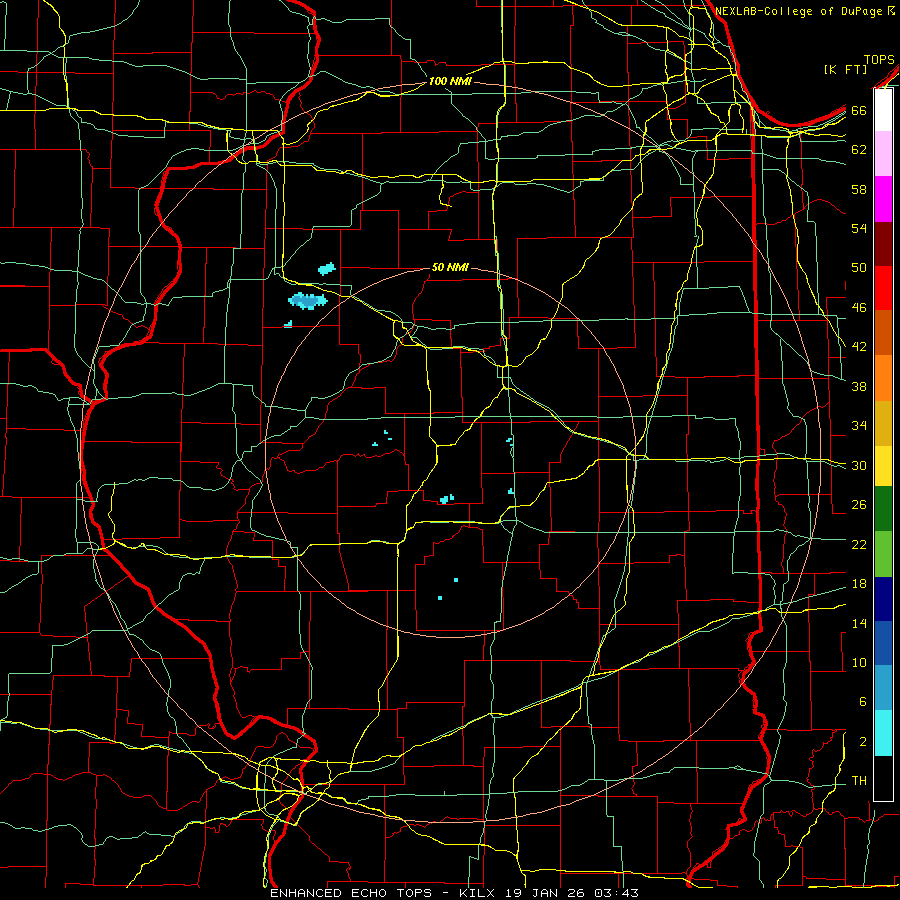The image size is (900, 900).
Task: Pick the black swatch at legend bottom
Action: pos(883,778)
